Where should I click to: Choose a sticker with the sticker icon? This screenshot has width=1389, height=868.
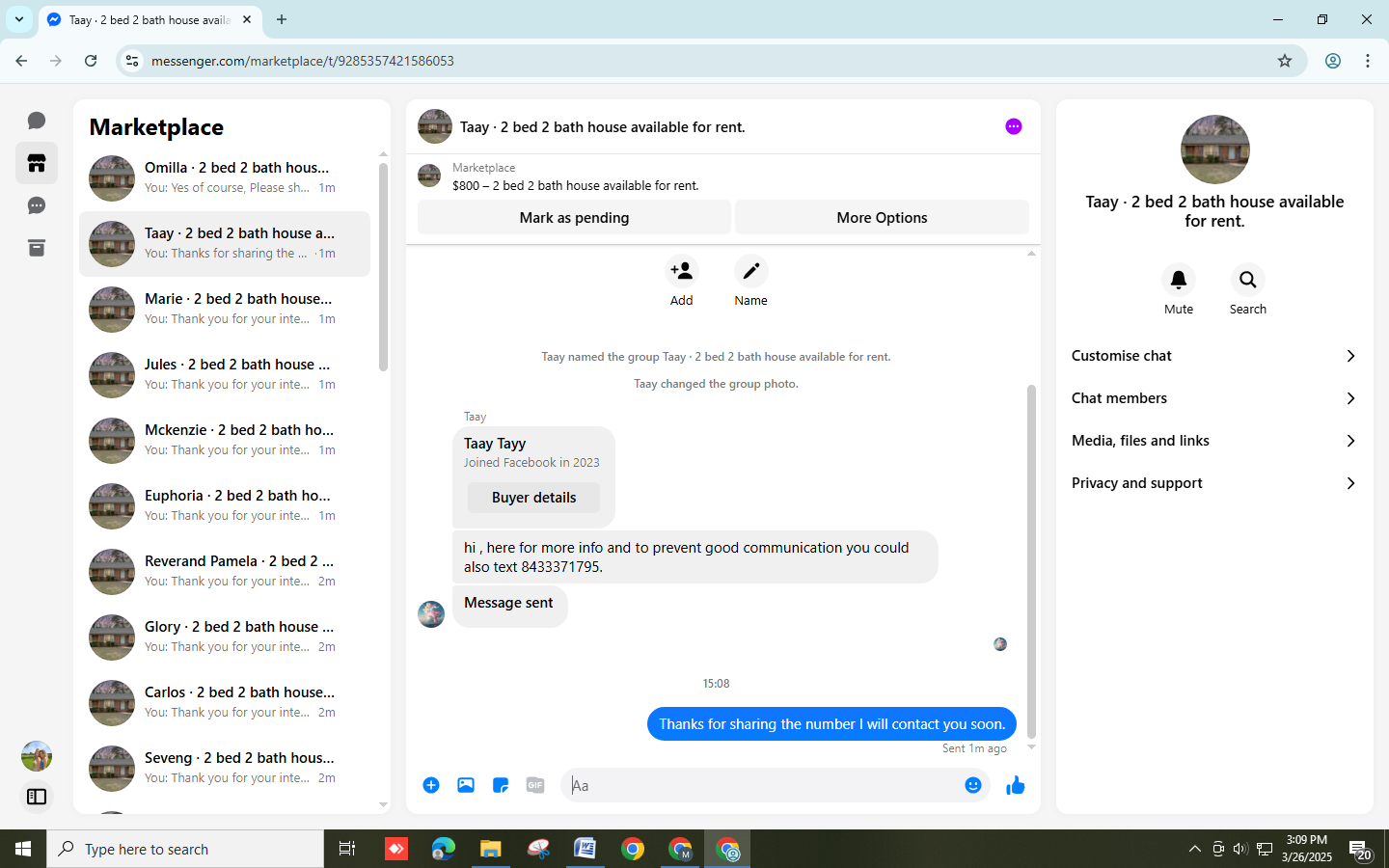click(x=501, y=785)
